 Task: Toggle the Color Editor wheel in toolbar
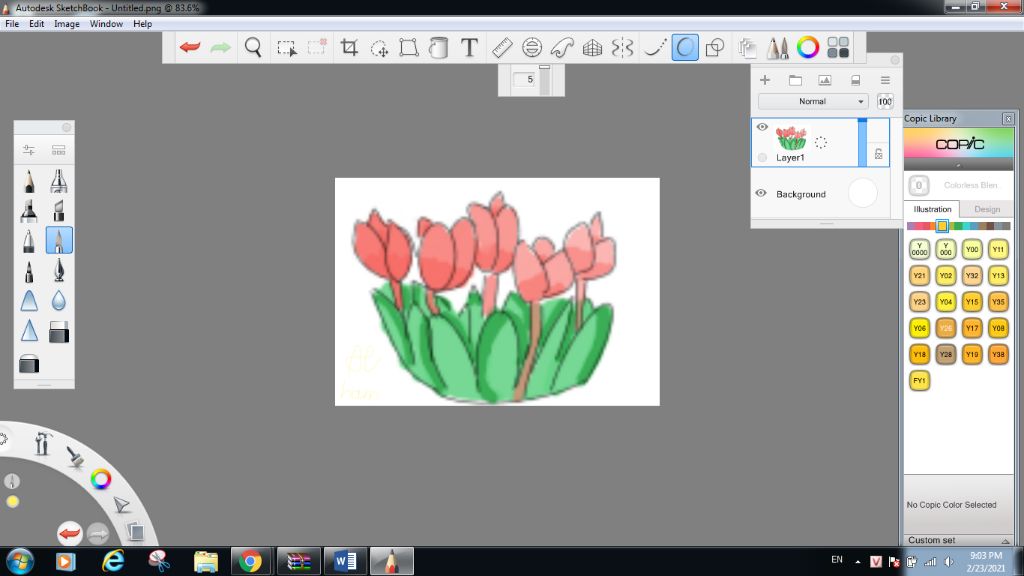808,47
